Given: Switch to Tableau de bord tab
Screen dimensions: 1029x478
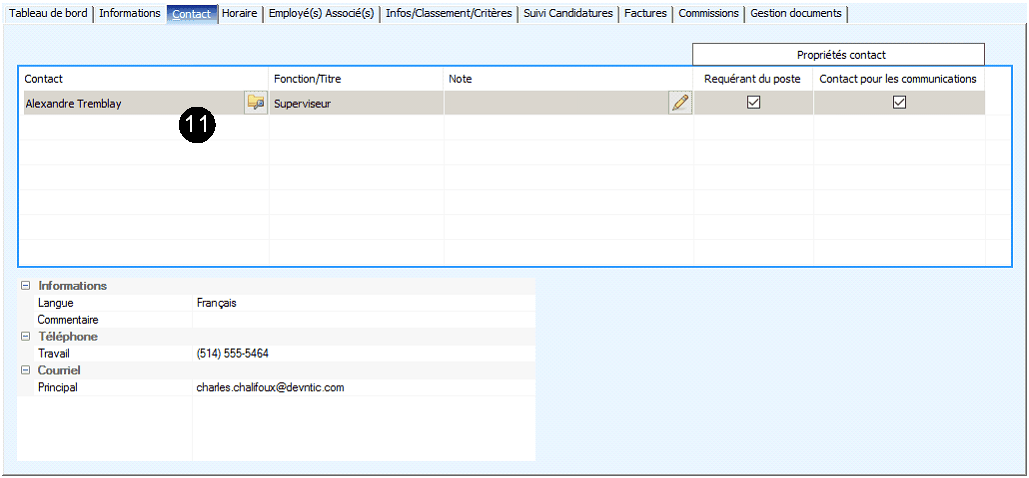Looking at the screenshot, I should point(48,14).
